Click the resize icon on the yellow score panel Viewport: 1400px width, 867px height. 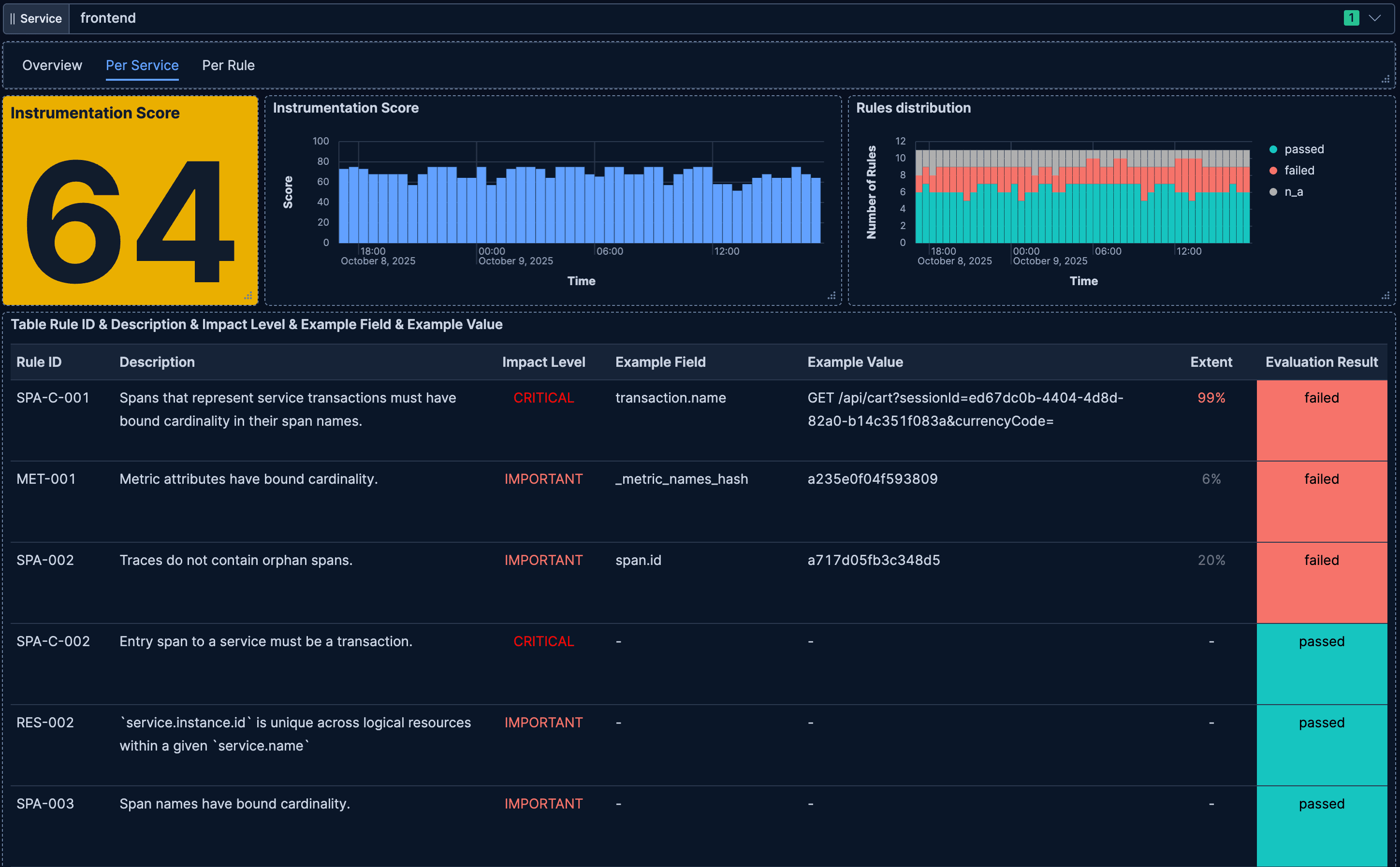[x=249, y=296]
